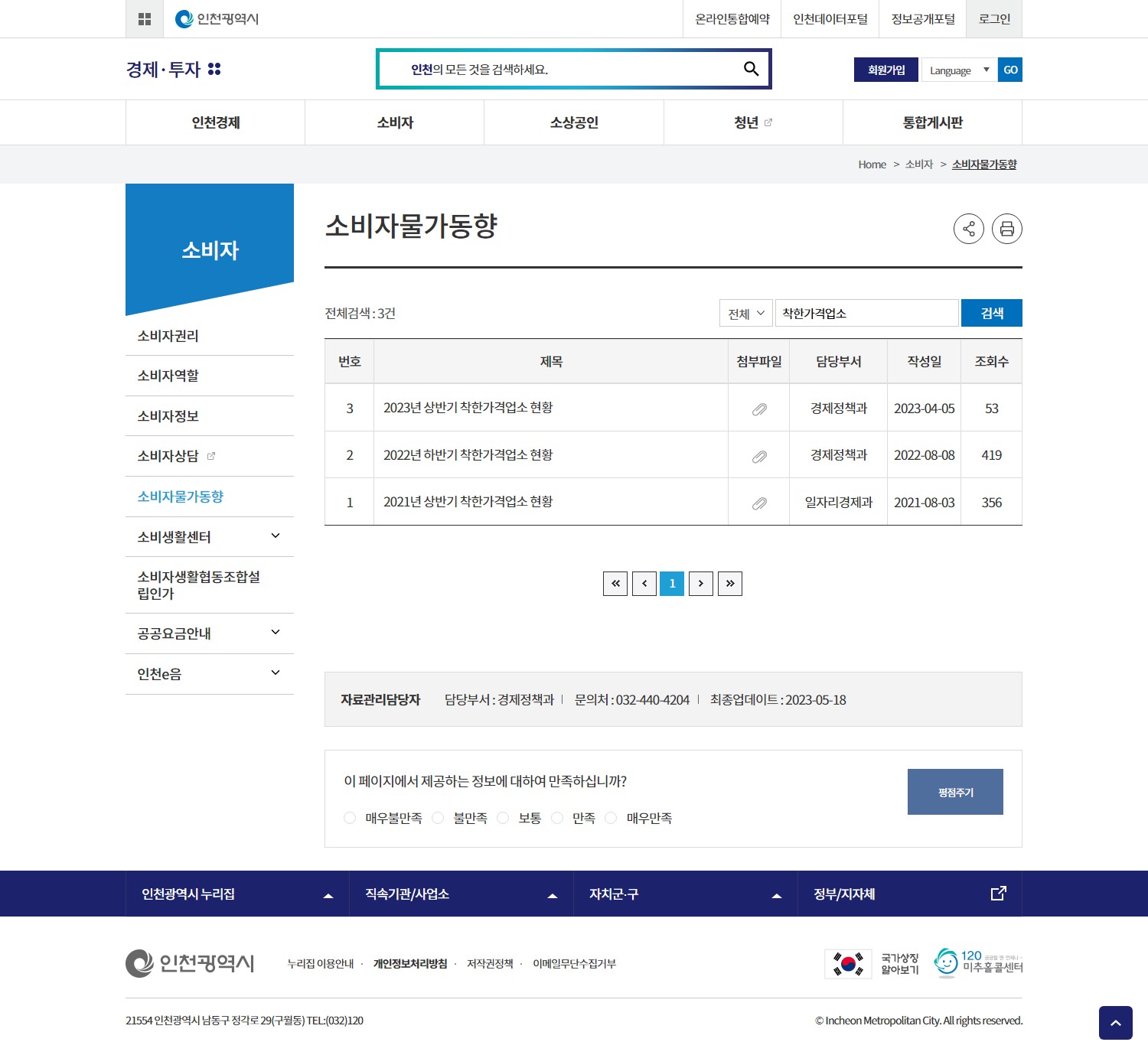This screenshot has height=1055, width=1148.
Task: Select 소비자권리 in the sidebar
Action: coord(210,336)
